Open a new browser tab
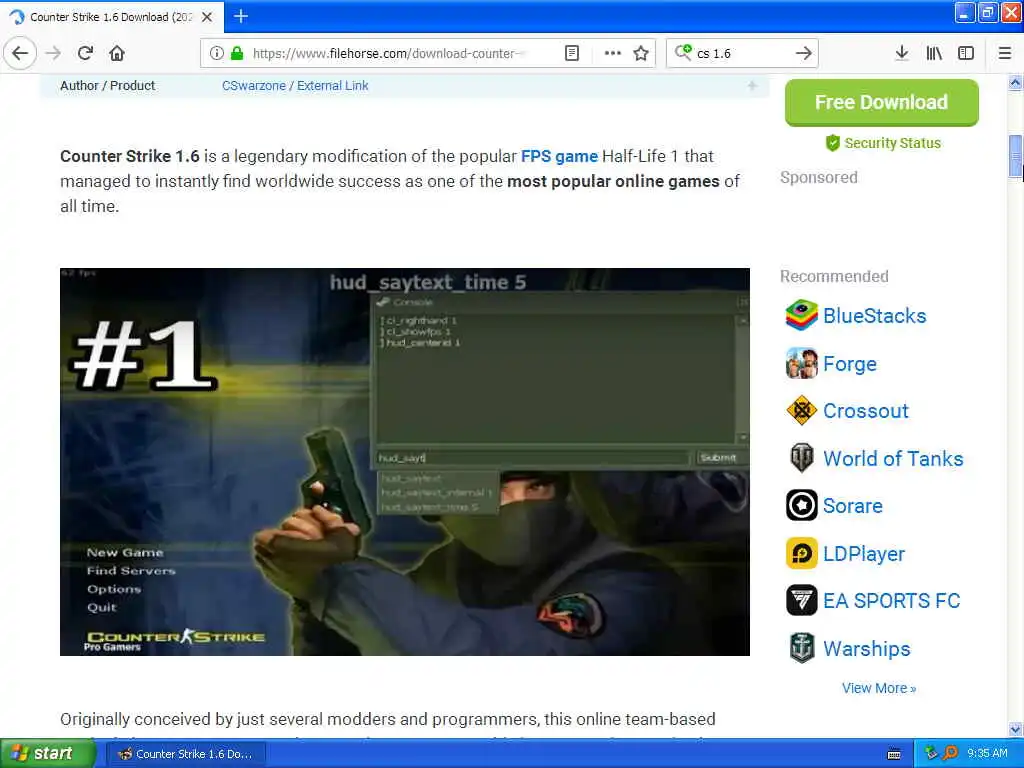 (x=240, y=16)
